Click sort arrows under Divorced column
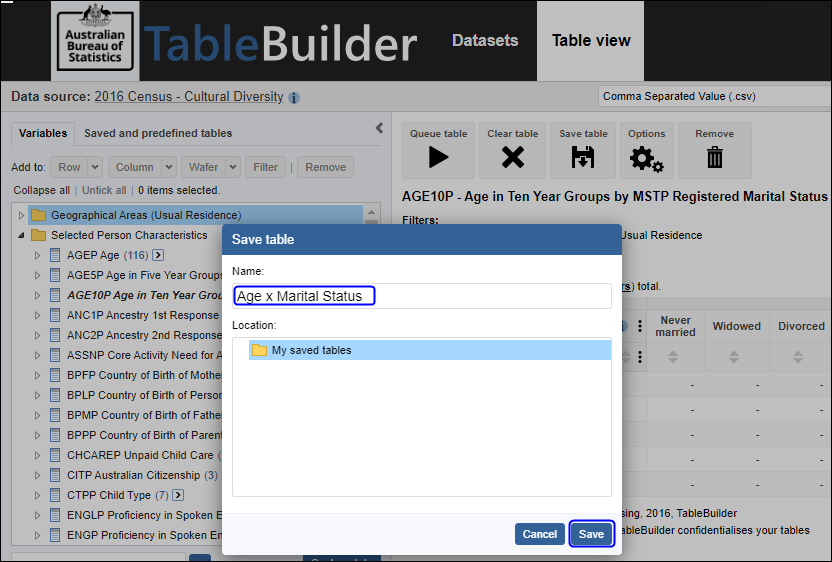 pos(798,357)
